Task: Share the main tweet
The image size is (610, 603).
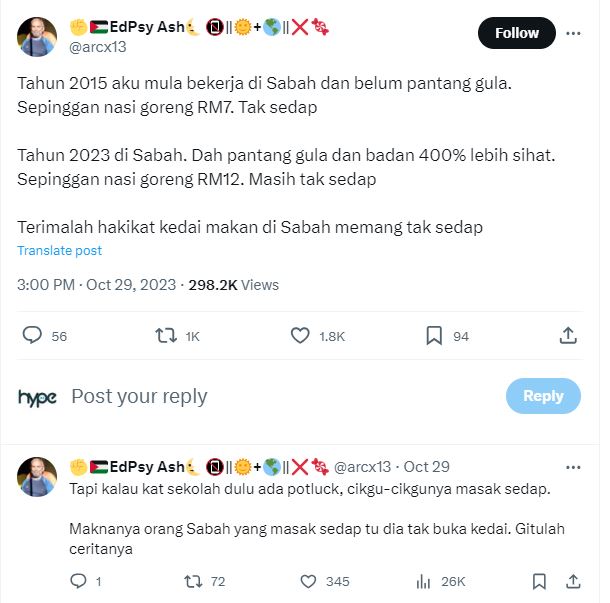Action: [567, 336]
